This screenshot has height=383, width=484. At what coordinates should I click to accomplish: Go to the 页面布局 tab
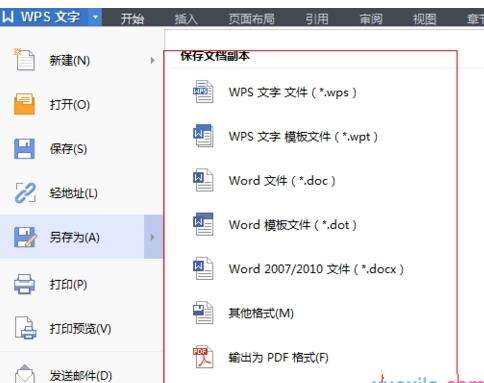tap(252, 18)
